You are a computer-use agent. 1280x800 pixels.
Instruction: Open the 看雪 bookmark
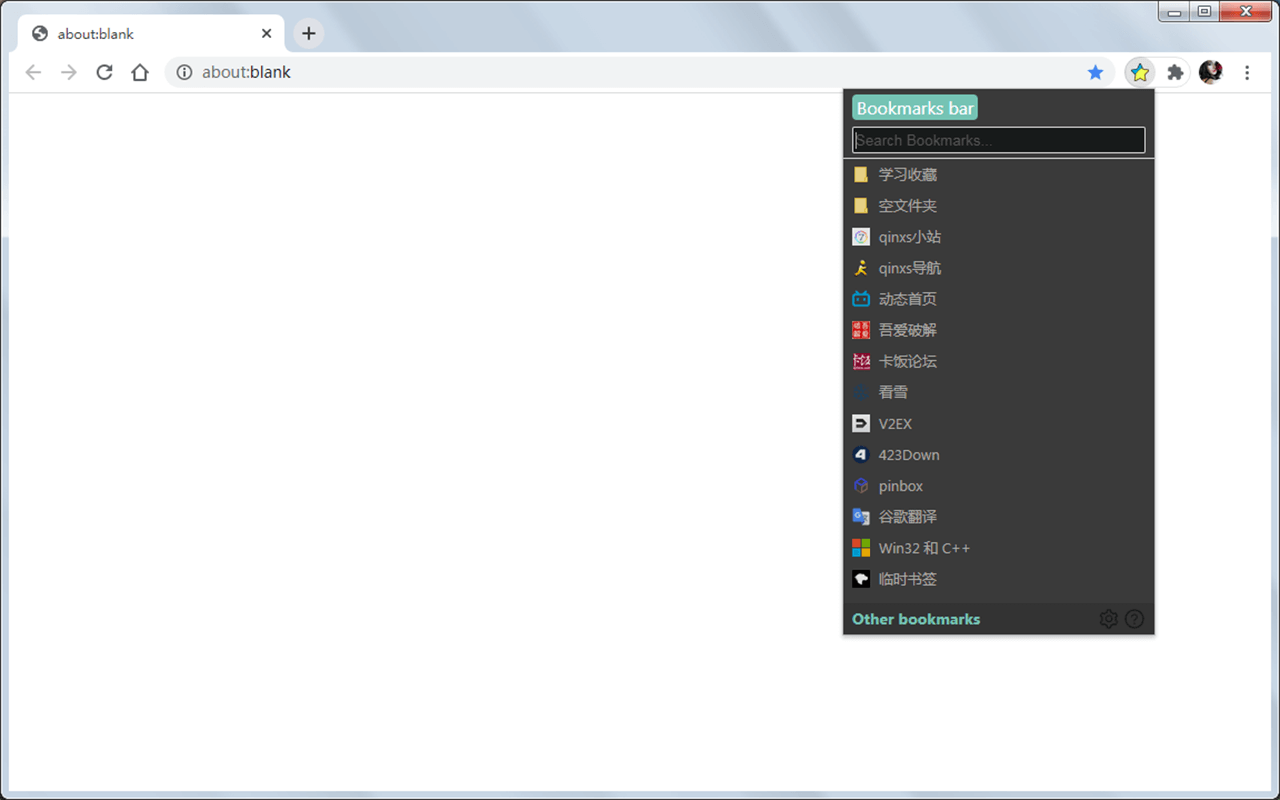pos(998,392)
